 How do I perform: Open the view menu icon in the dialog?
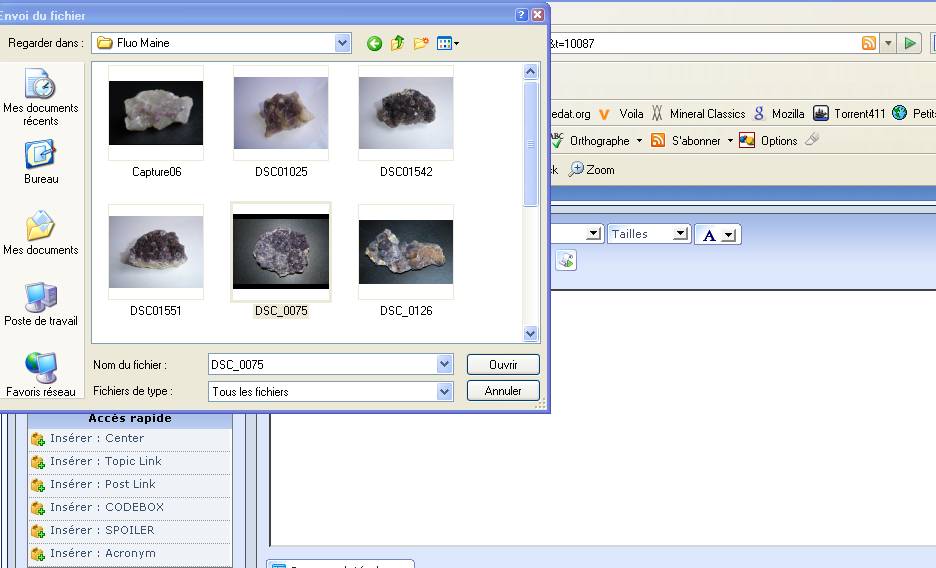[x=447, y=43]
